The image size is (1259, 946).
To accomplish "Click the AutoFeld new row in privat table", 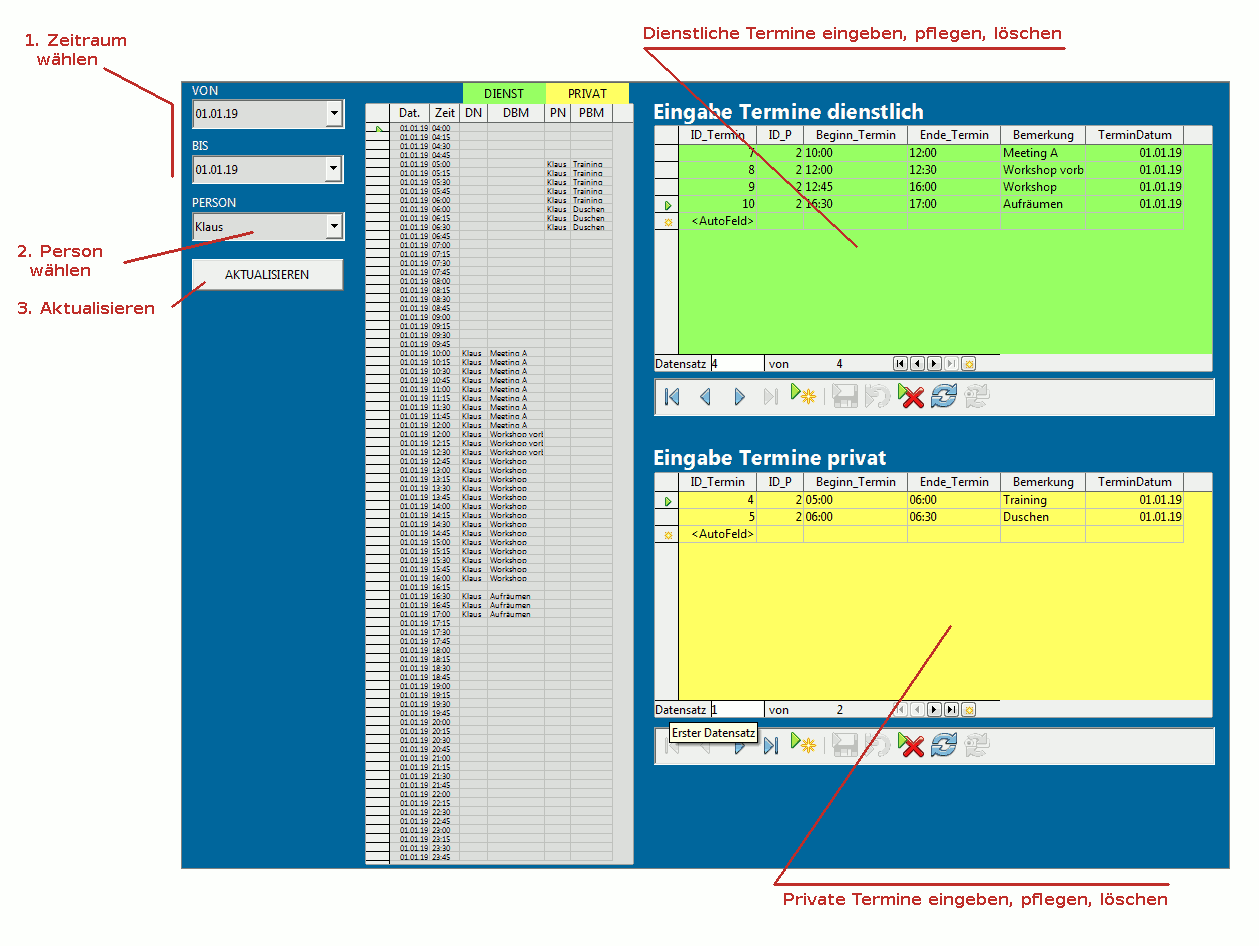I will (722, 534).
